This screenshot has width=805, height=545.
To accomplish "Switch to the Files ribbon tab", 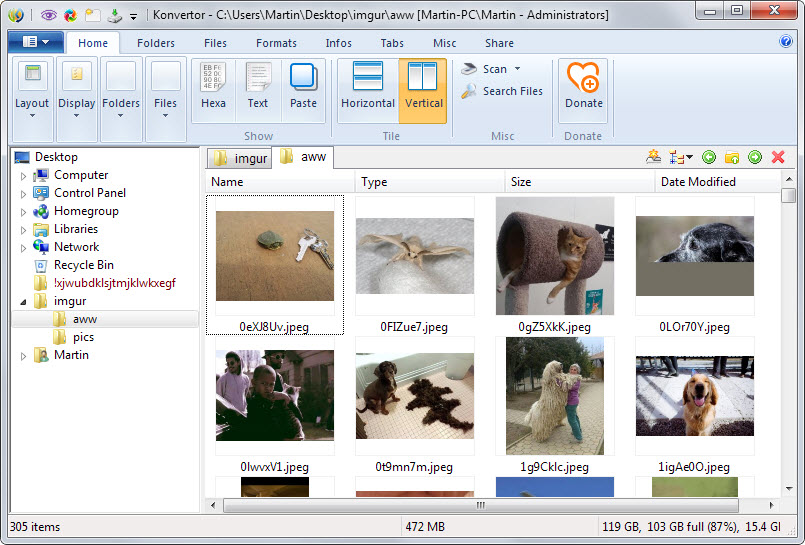I will click(215, 43).
